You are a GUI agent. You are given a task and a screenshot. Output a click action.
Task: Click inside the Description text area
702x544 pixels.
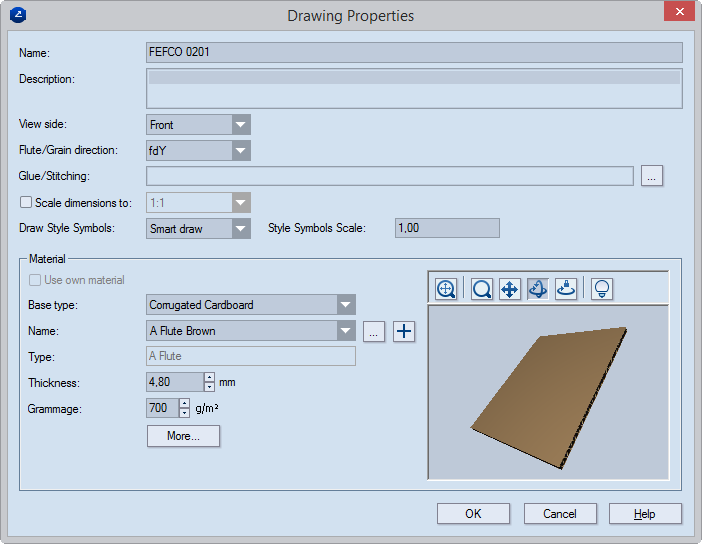pyautogui.click(x=414, y=88)
